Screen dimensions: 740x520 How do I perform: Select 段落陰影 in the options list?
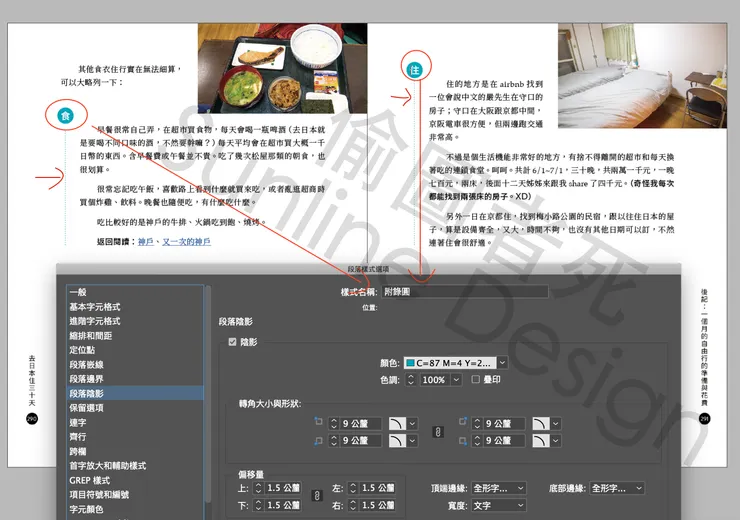[x=135, y=394]
